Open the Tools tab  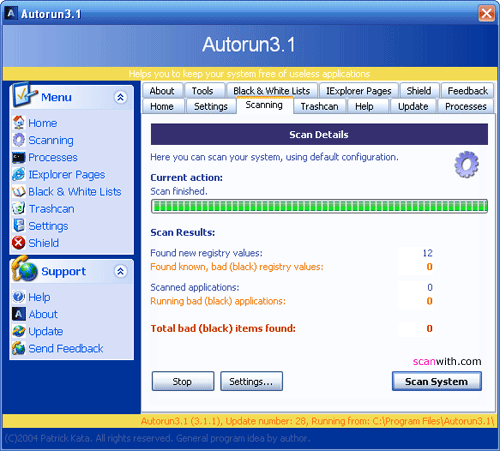(x=204, y=91)
